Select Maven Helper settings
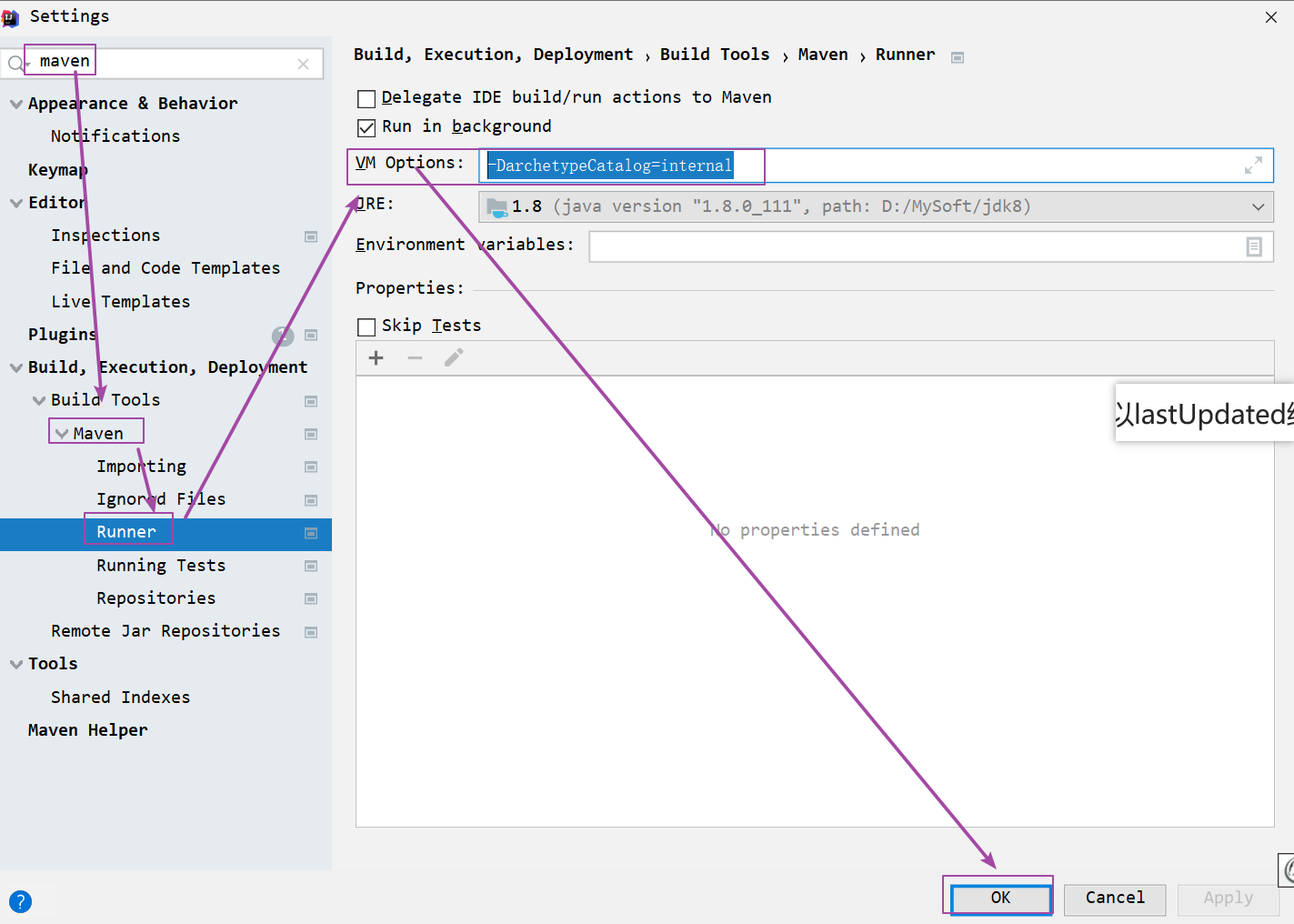The height and width of the screenshot is (924, 1294). pyautogui.click(x=88, y=730)
